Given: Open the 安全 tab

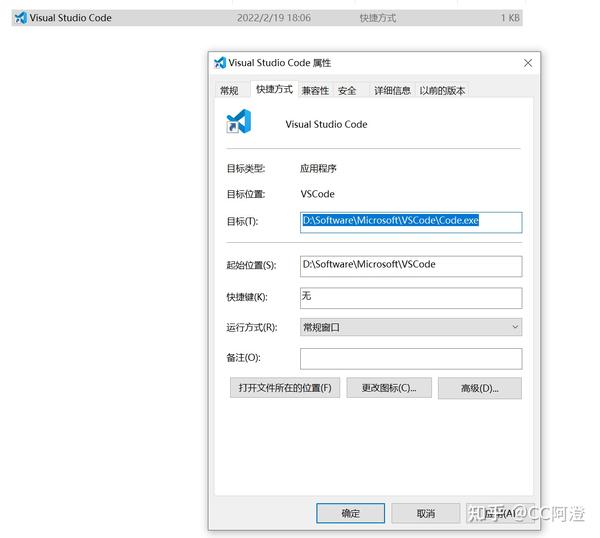Looking at the screenshot, I should point(347,91).
